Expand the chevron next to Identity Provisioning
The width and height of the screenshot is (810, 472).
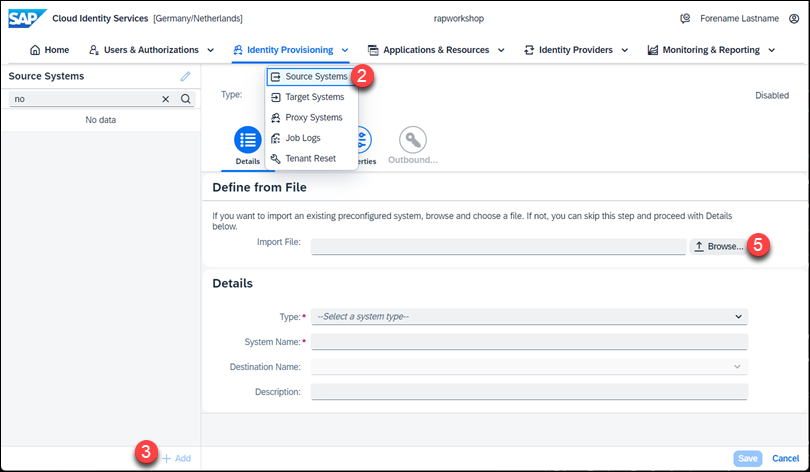(345, 51)
